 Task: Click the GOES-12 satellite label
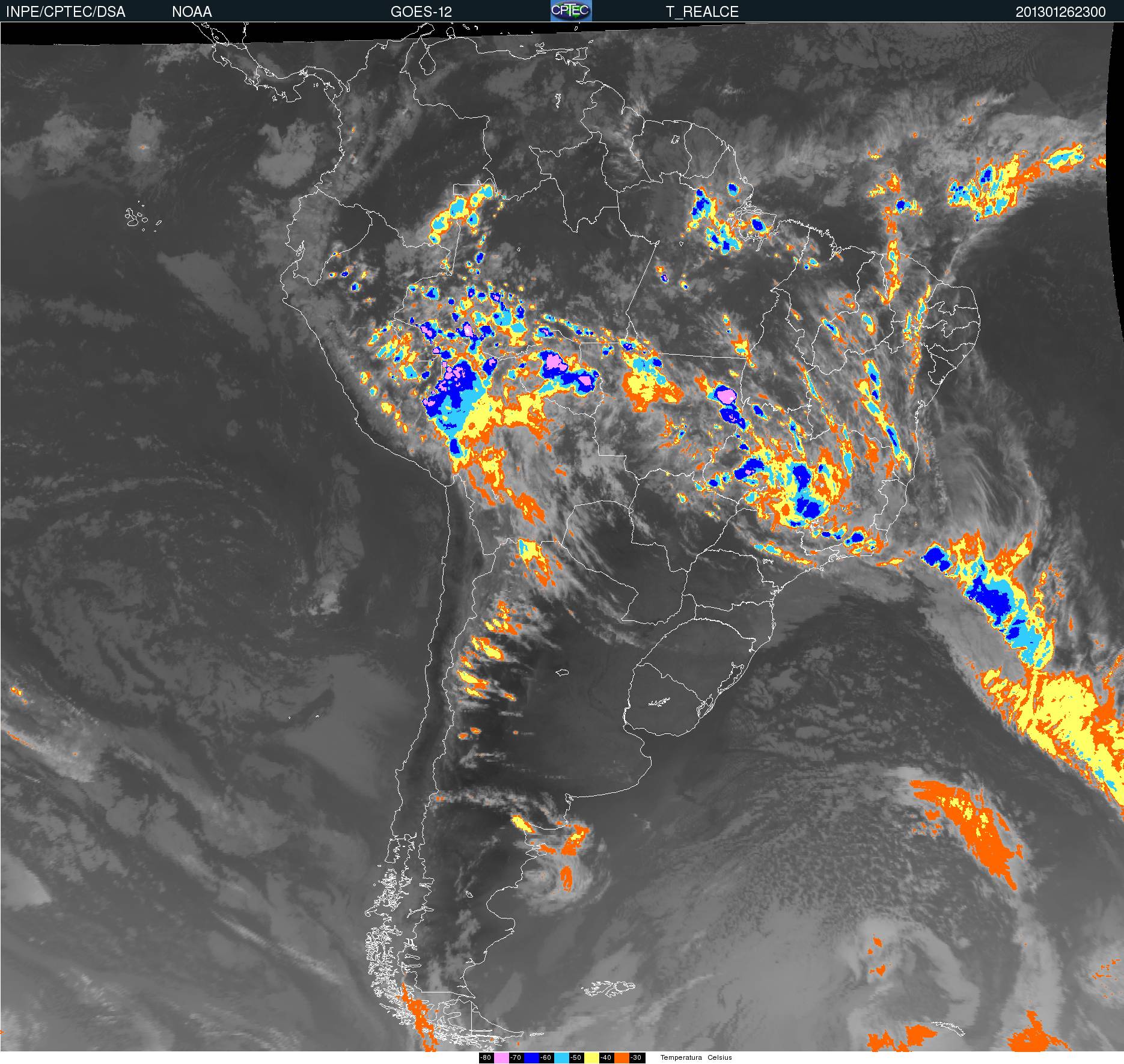421,12
